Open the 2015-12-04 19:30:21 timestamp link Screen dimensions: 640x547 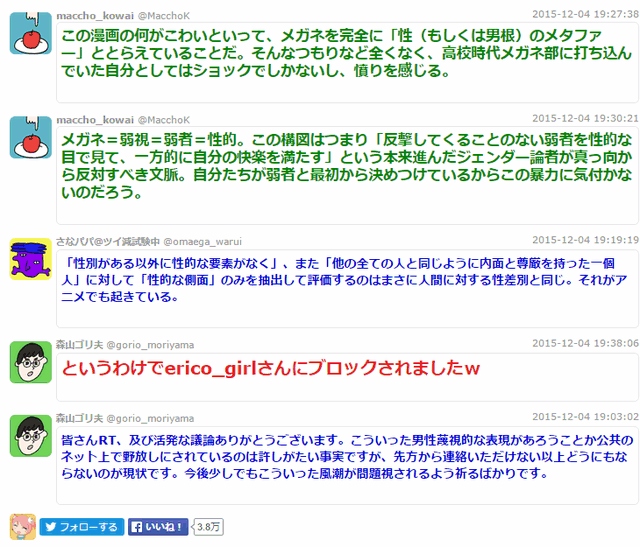(x=583, y=118)
